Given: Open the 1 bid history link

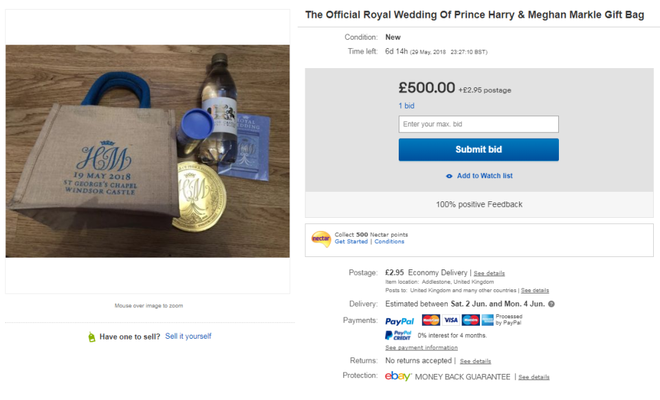Looking at the screenshot, I should pos(407,106).
